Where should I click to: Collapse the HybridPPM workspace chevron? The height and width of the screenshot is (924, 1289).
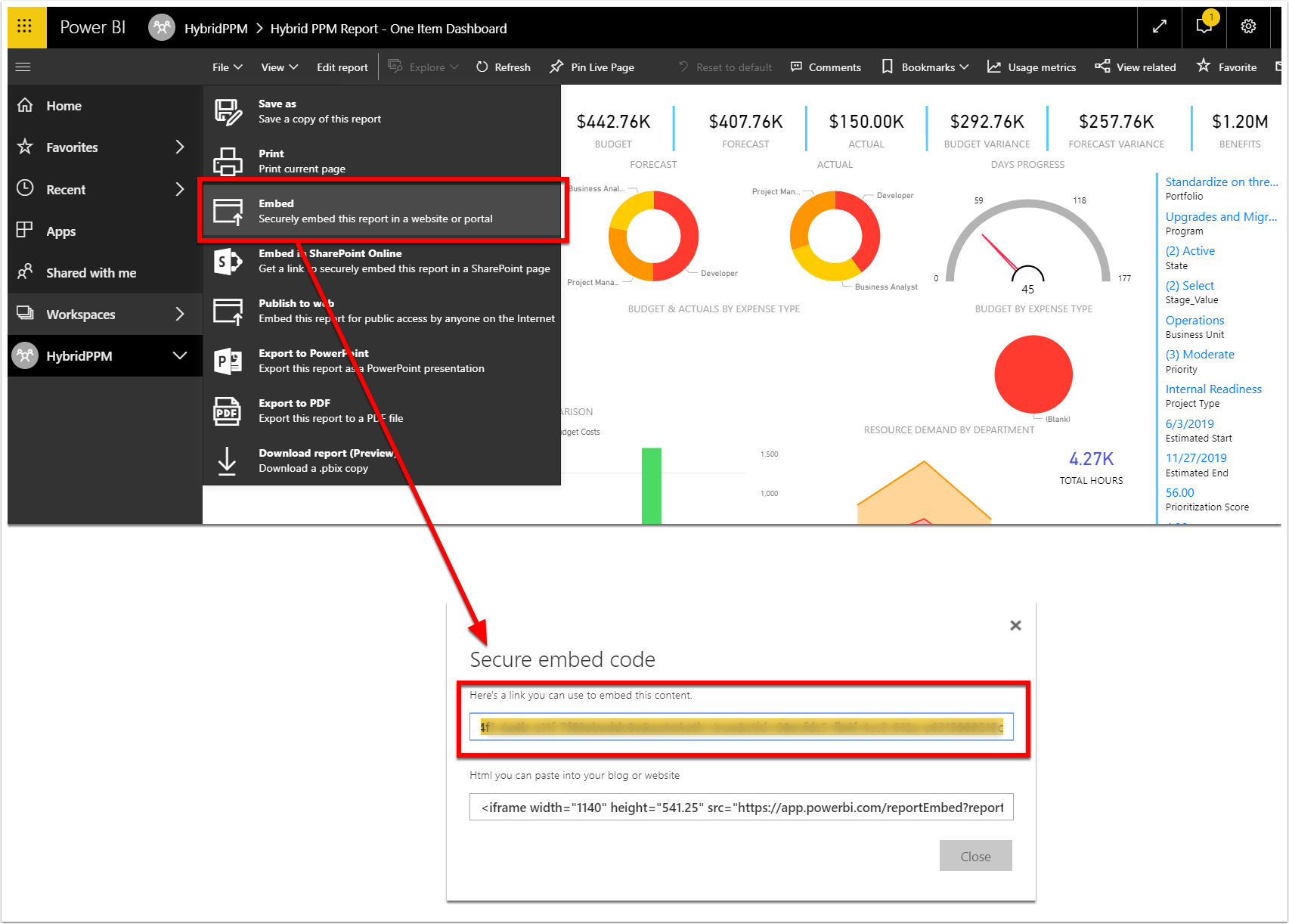180,355
